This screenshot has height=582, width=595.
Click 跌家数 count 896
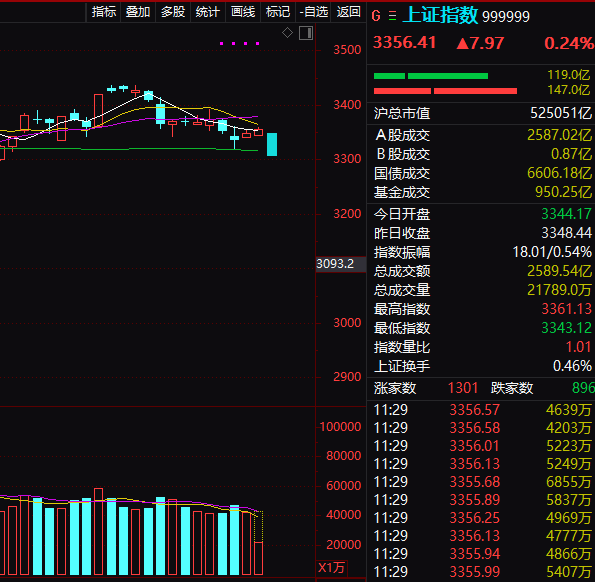tap(583, 388)
